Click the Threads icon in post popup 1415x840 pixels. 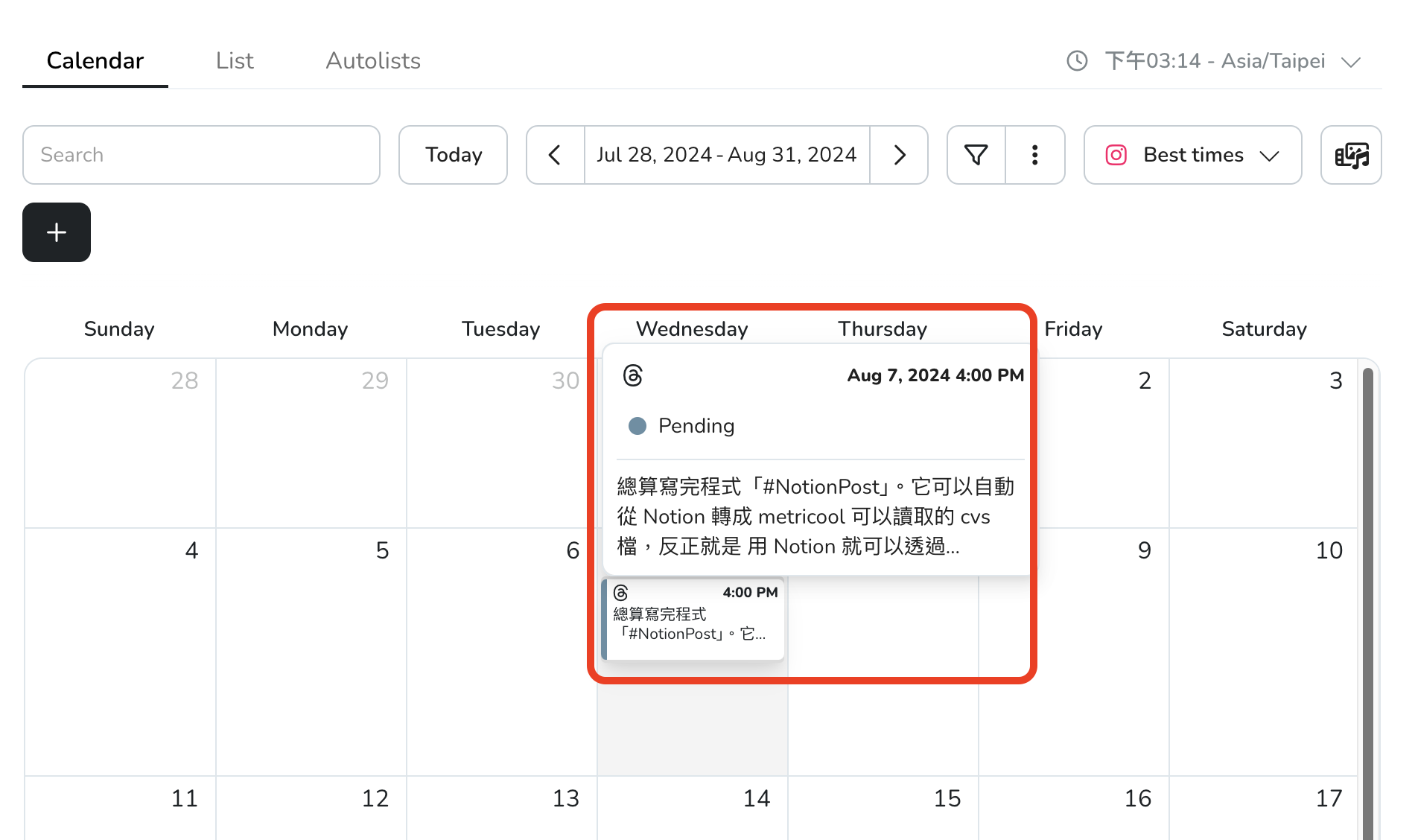tap(633, 375)
